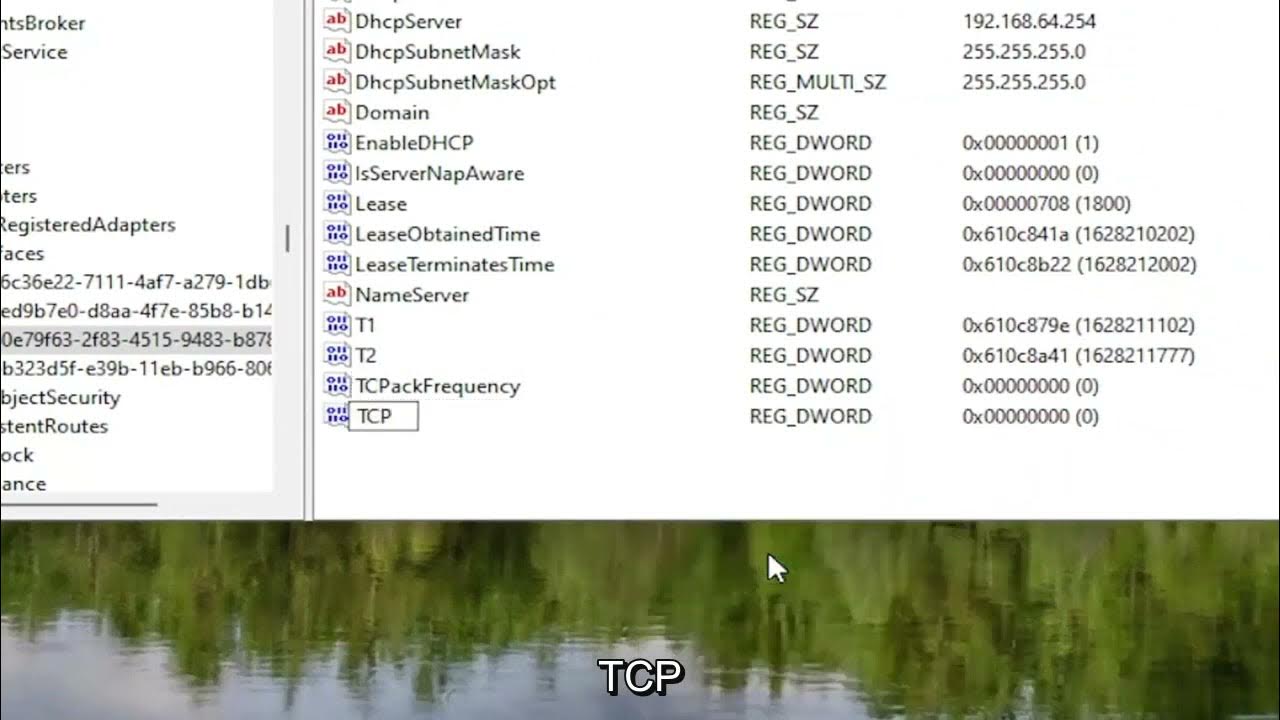
Task: Click the TCP name edit field
Action: 383,416
